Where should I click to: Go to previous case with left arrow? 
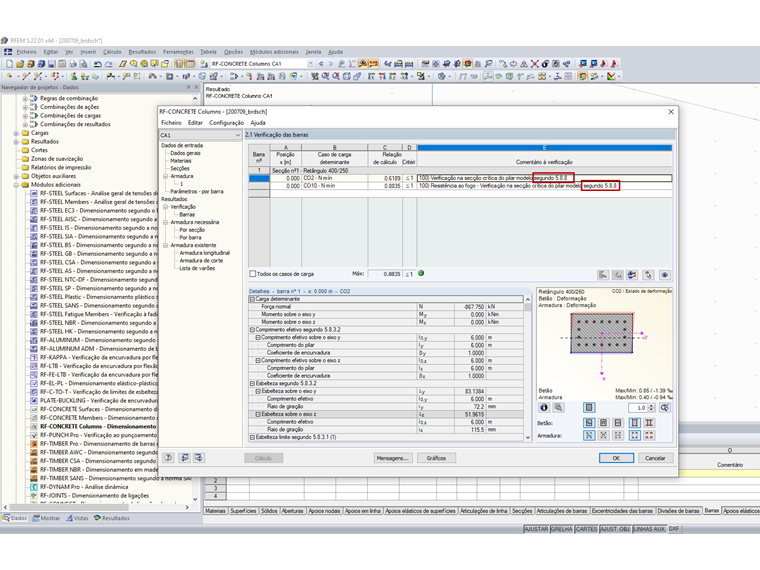321,63
